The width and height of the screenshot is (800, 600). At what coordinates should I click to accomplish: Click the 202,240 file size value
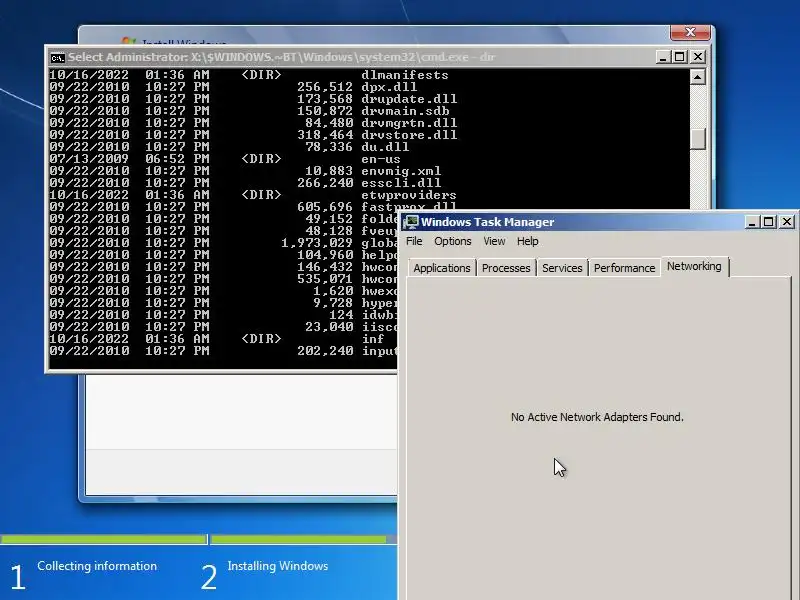click(x=325, y=351)
